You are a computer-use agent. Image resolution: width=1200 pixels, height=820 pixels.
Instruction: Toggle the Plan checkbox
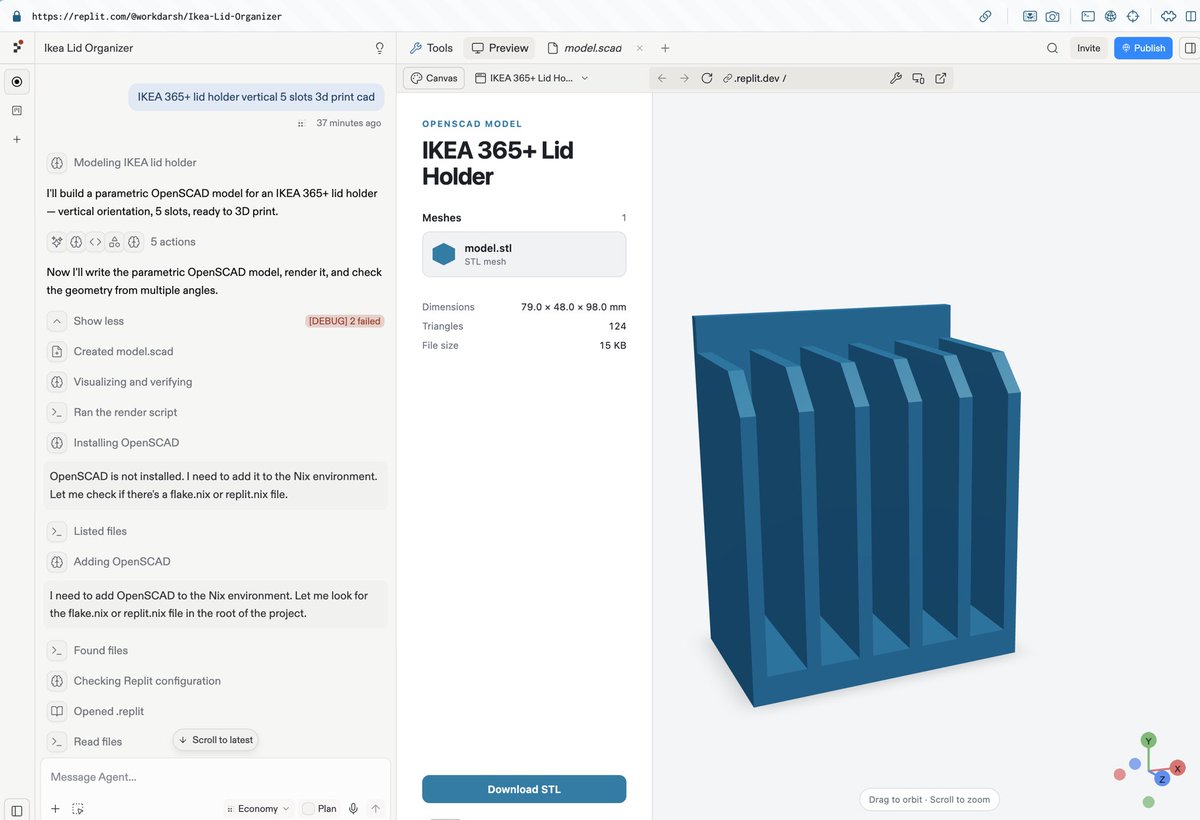(308, 809)
